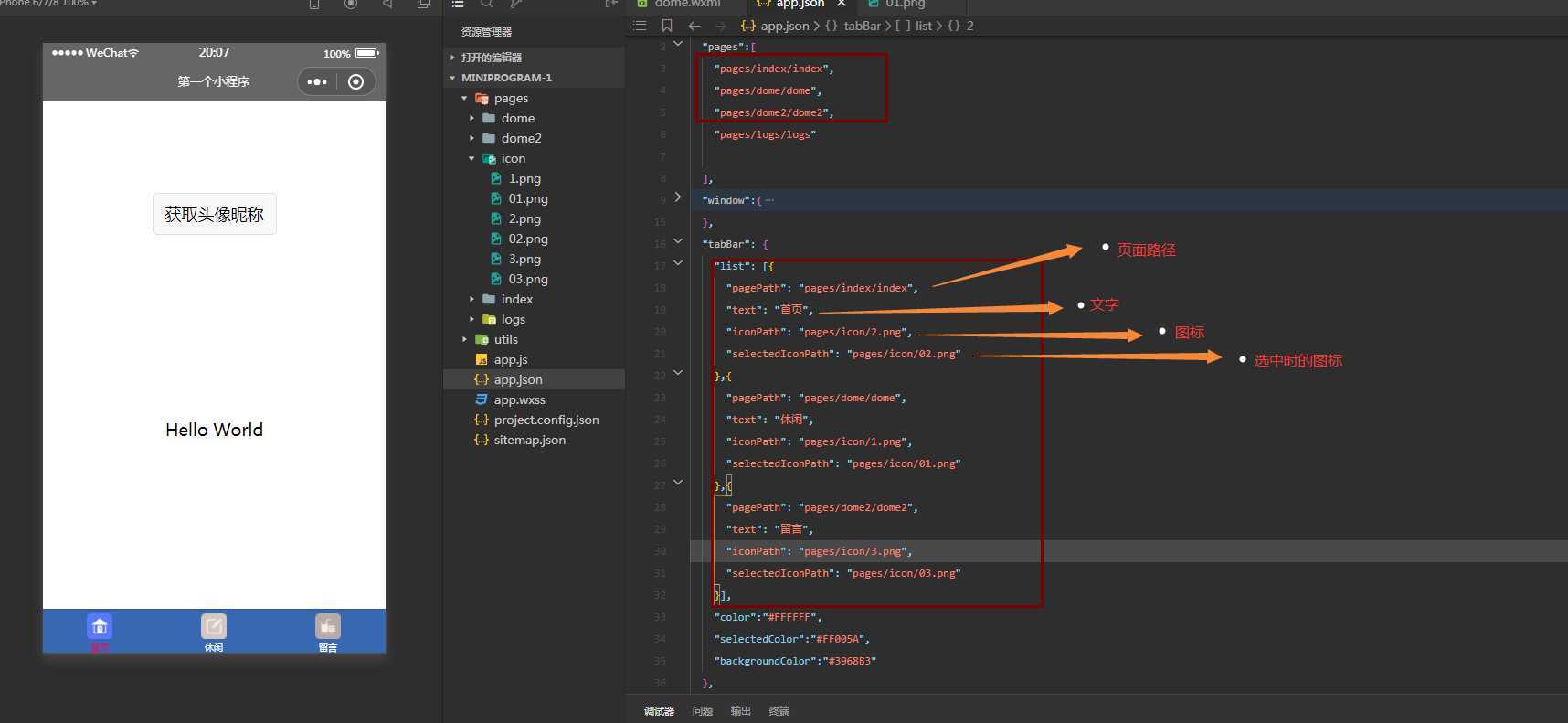Select 02.png in file tree
Screen dimensions: 1568x723
pos(534,239)
